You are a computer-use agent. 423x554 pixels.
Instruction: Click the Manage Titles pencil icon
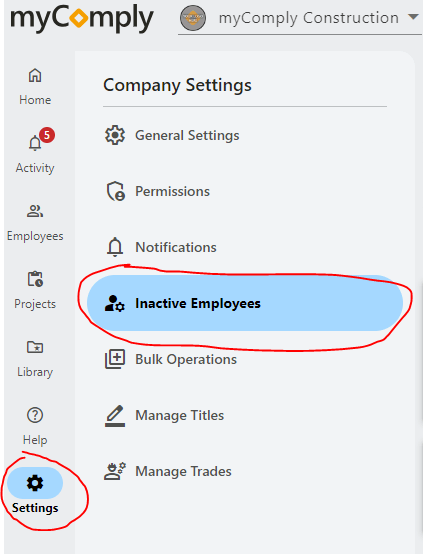tap(115, 416)
